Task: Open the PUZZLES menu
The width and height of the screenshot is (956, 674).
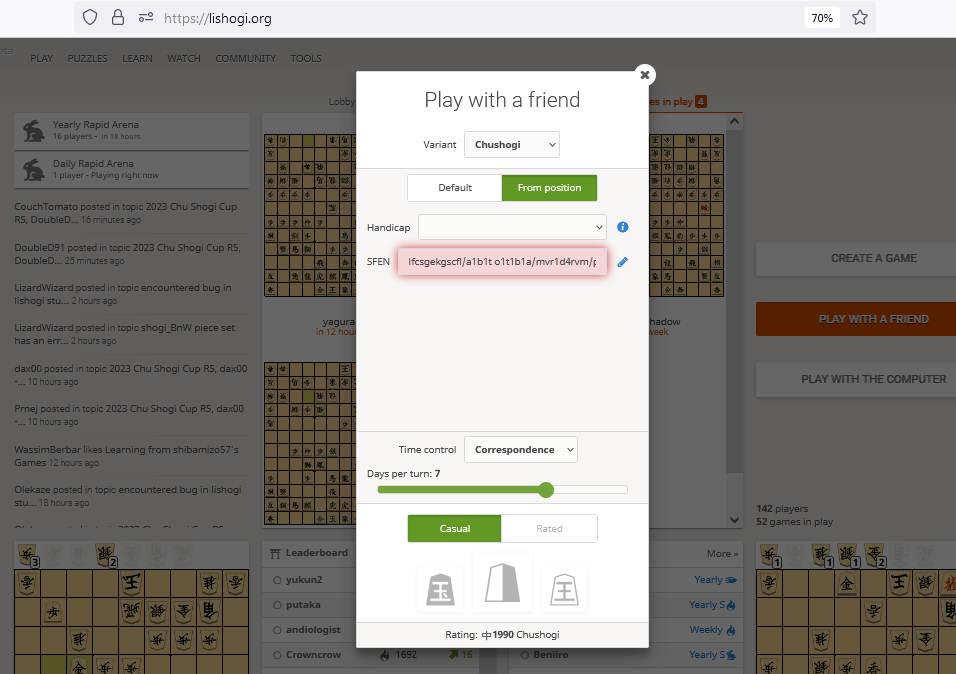Action: pyautogui.click(x=87, y=58)
